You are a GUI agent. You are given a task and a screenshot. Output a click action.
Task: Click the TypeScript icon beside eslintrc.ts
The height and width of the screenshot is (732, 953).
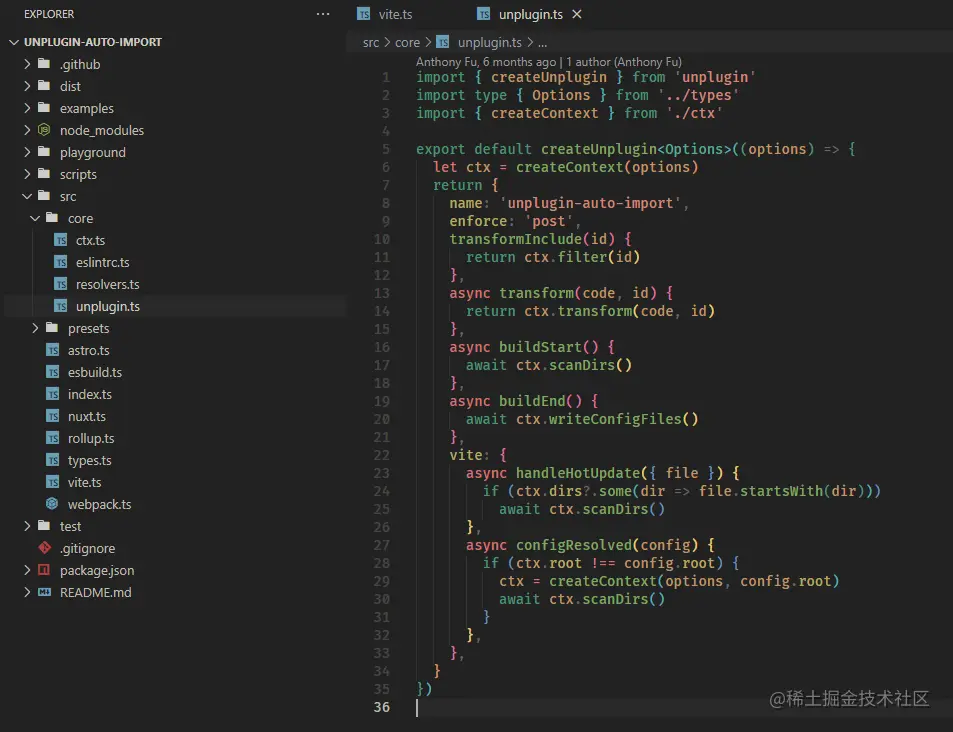[61, 262]
